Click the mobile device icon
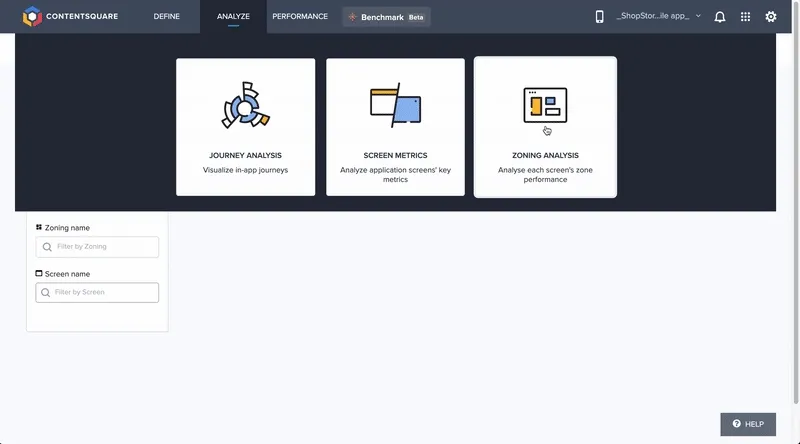This screenshot has height=444, width=800. coord(600,17)
